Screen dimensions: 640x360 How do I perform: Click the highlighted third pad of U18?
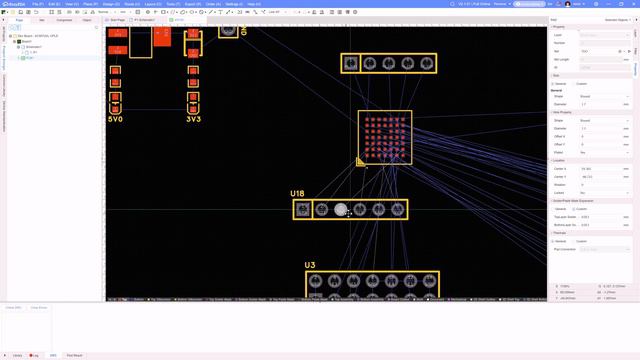point(340,209)
